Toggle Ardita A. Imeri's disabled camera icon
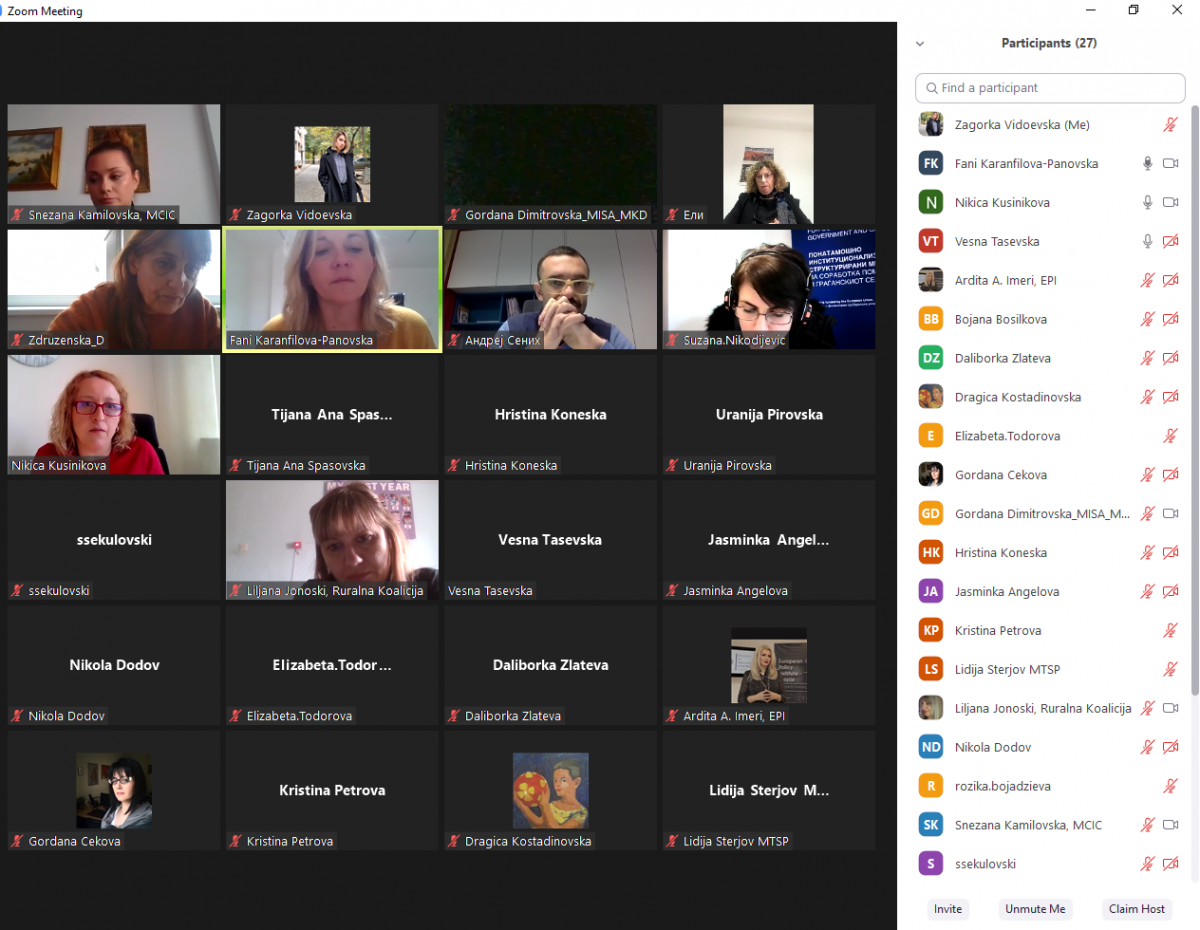The height and width of the screenshot is (930, 1200). pyautogui.click(x=1170, y=281)
